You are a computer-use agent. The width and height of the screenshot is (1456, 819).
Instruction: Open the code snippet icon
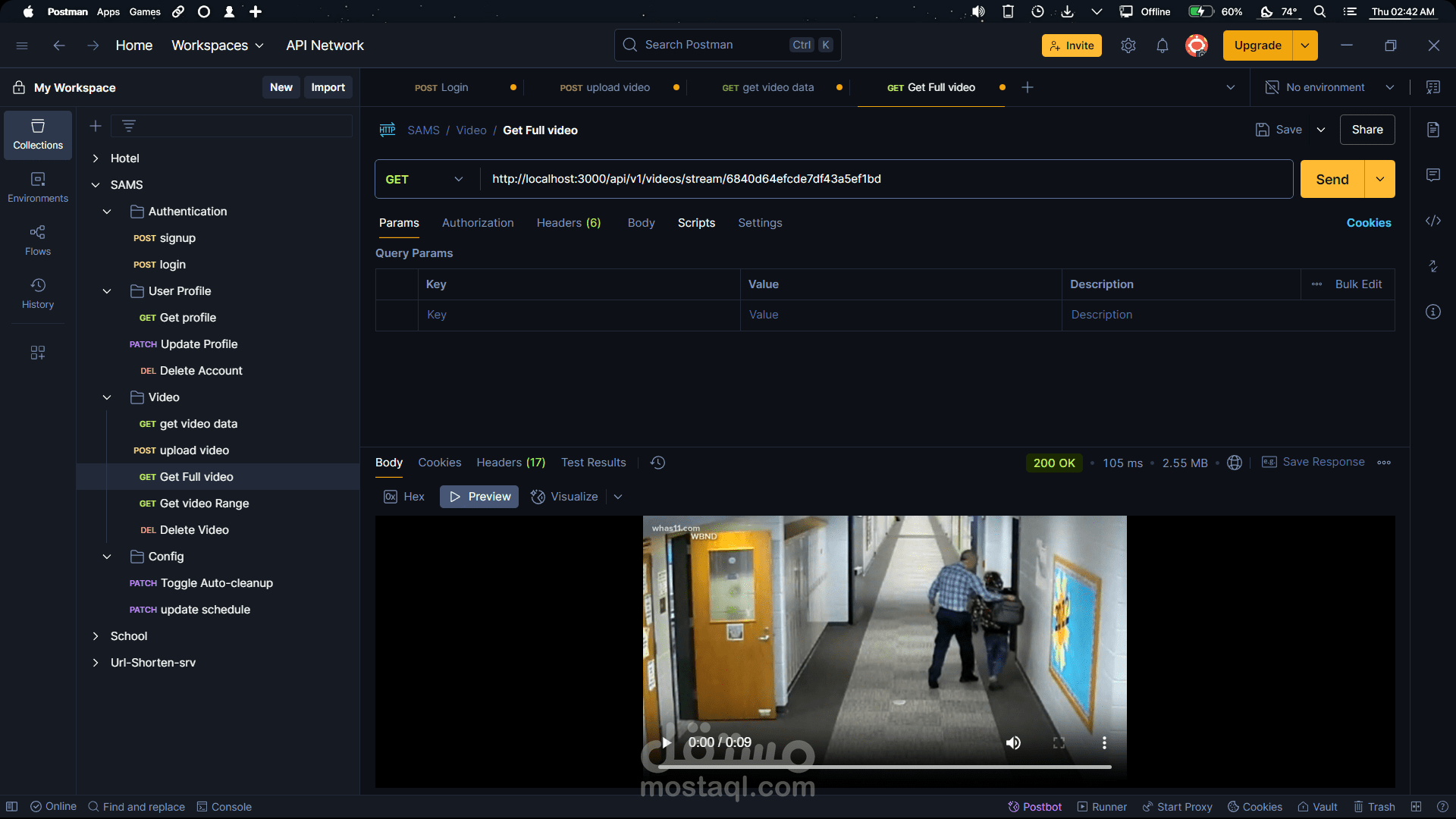[x=1433, y=221]
